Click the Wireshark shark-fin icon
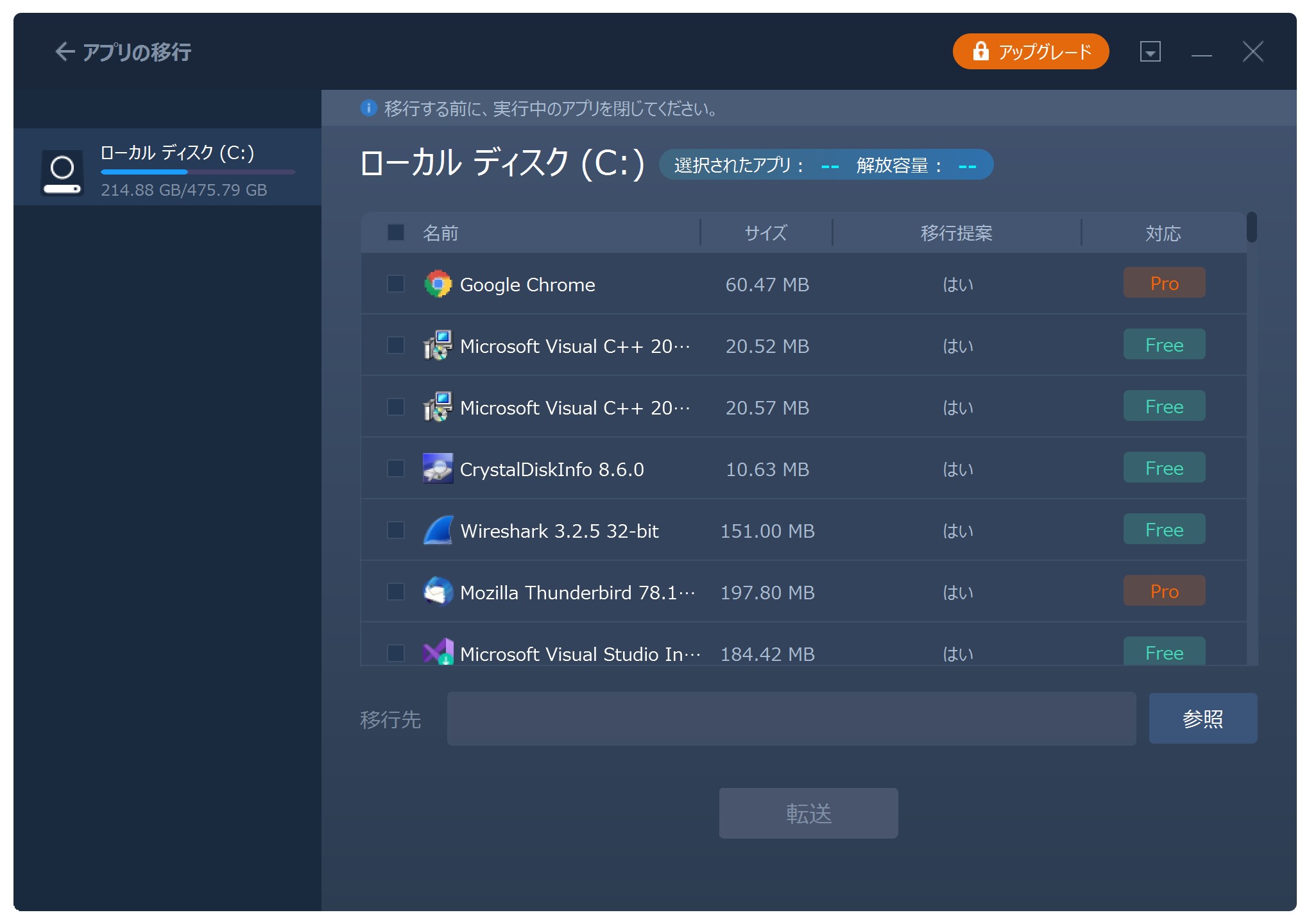The image size is (1309, 924). [439, 530]
